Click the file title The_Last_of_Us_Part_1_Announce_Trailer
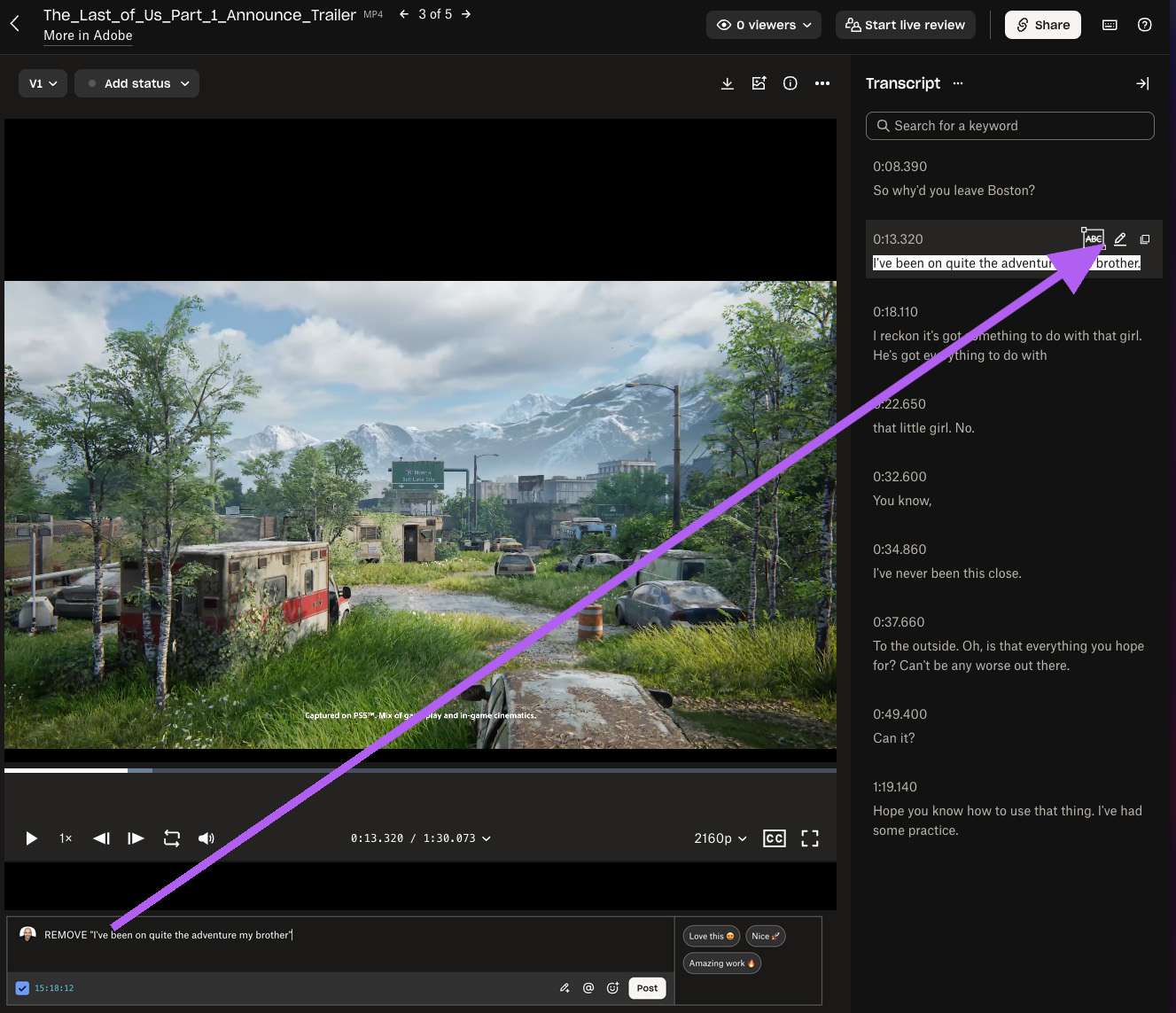The height and width of the screenshot is (1013, 1176). tap(199, 15)
